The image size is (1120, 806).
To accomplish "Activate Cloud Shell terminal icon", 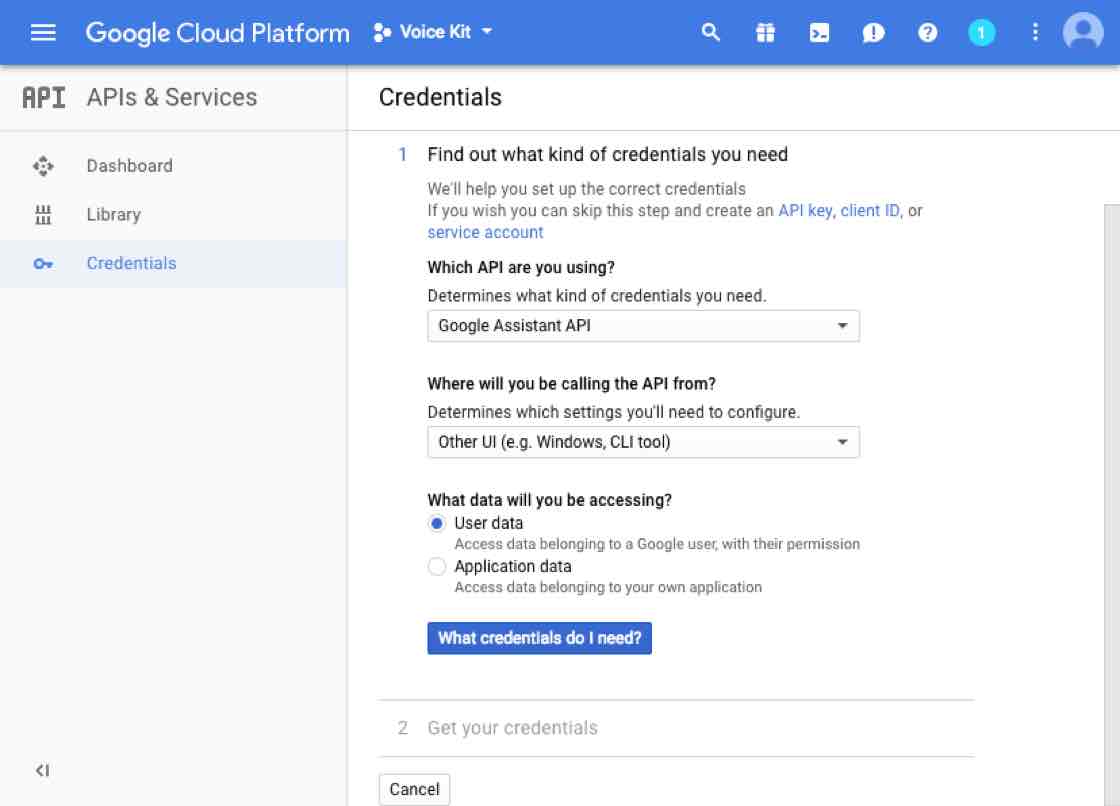I will click(819, 33).
